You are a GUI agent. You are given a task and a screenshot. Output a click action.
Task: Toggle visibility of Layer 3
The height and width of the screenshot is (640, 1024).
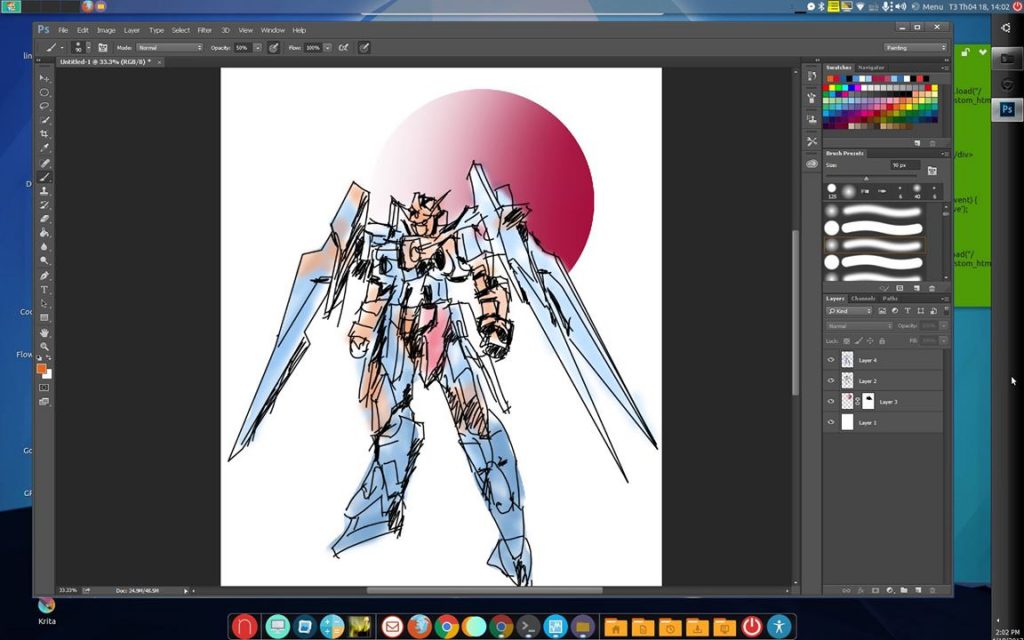(x=831, y=402)
